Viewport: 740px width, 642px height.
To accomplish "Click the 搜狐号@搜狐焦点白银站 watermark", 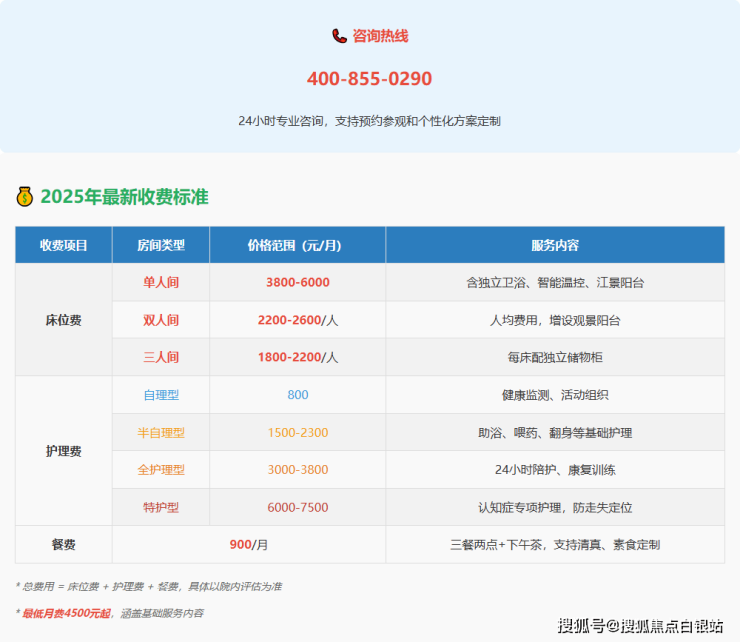I will 640,626.
